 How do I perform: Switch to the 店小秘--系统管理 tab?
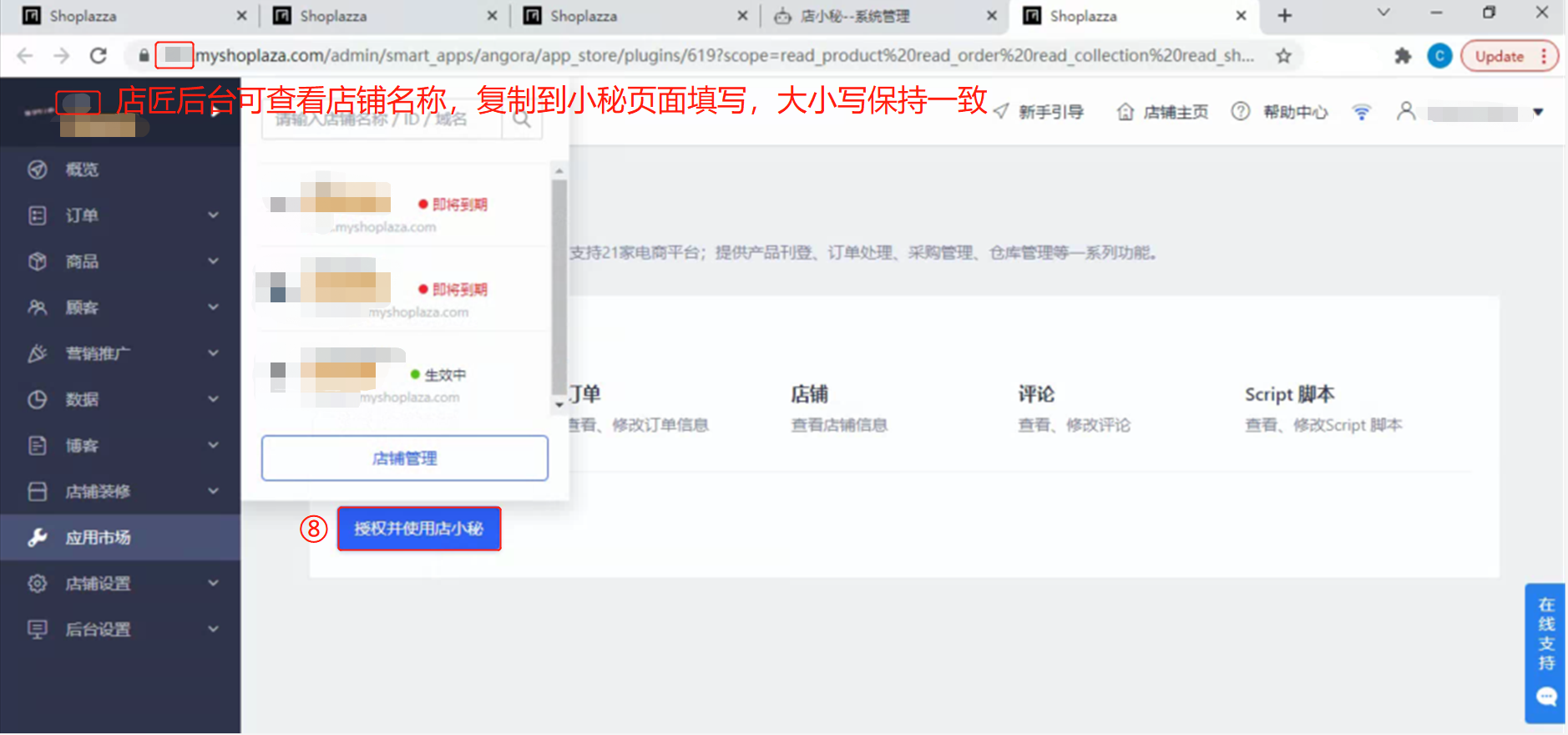click(883, 16)
